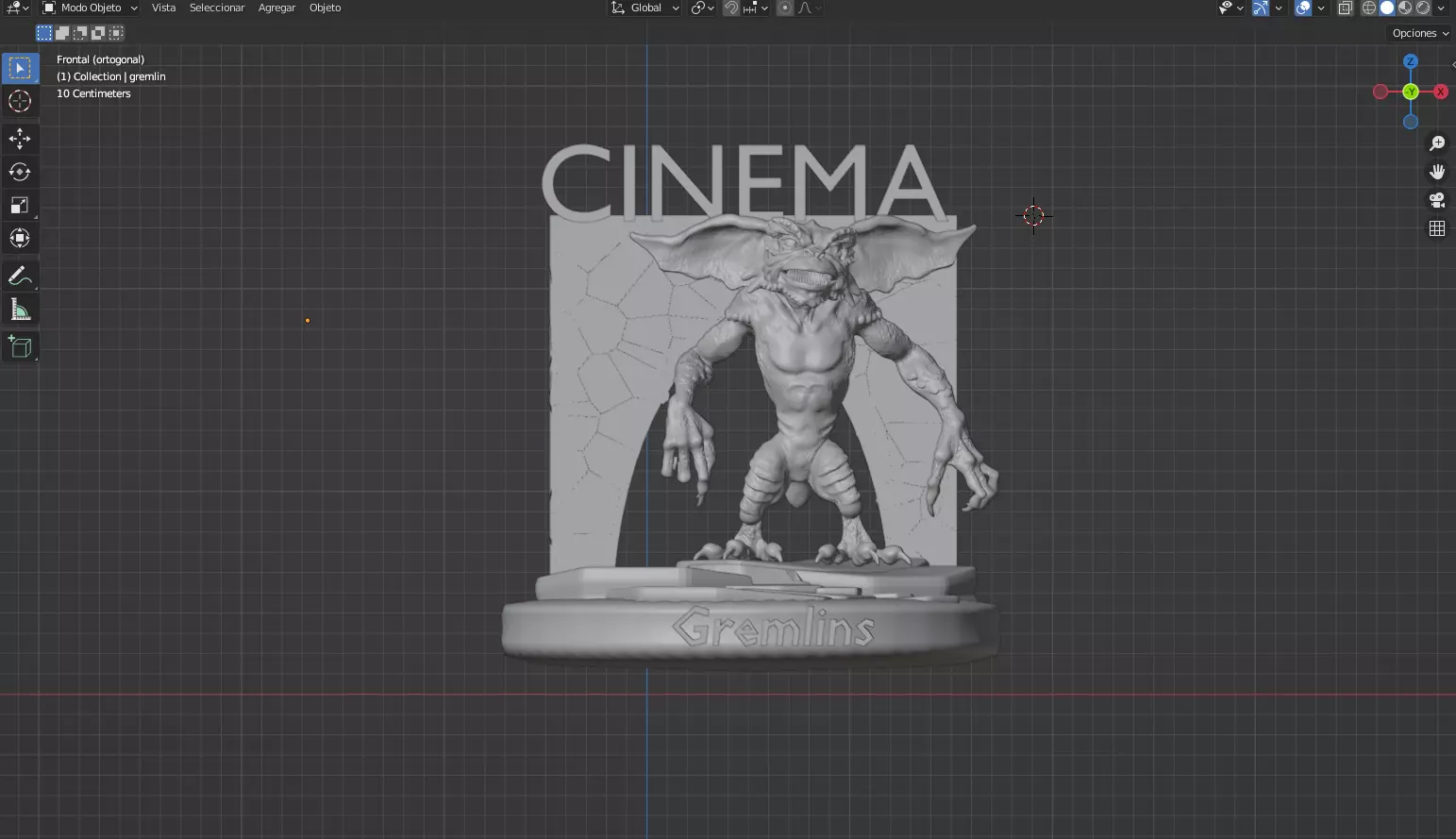This screenshot has width=1456, height=839.
Task: Click the negative X axis gizmo circle
Action: tap(1381, 92)
